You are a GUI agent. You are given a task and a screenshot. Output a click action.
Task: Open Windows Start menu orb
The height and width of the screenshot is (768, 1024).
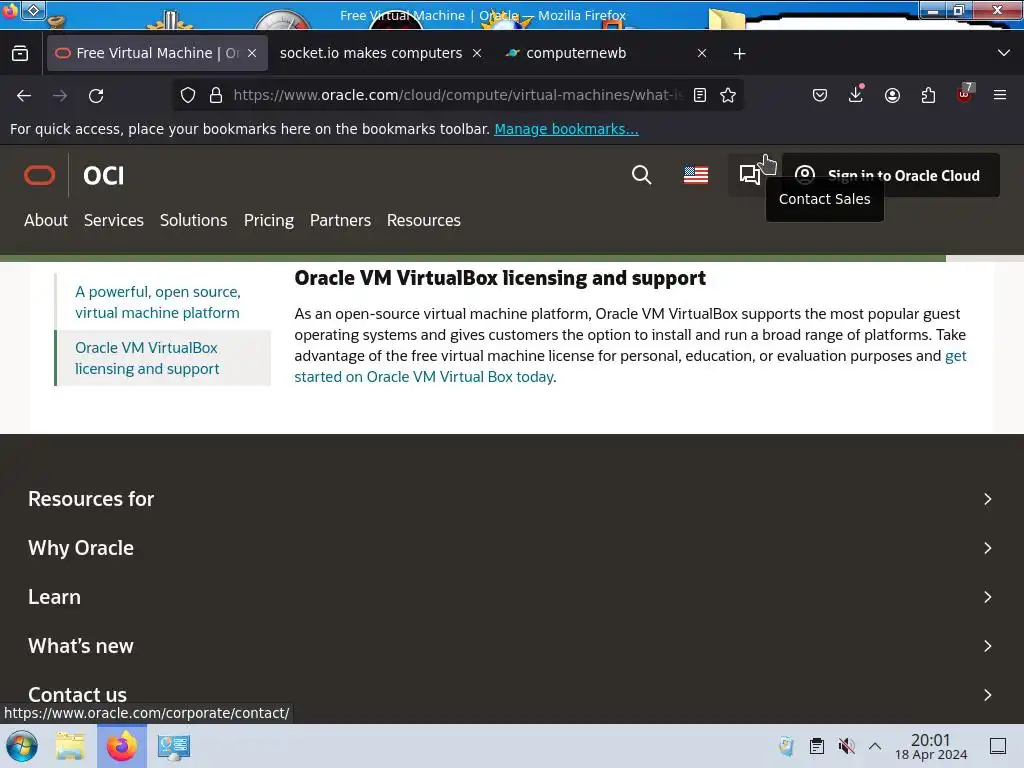coord(22,746)
